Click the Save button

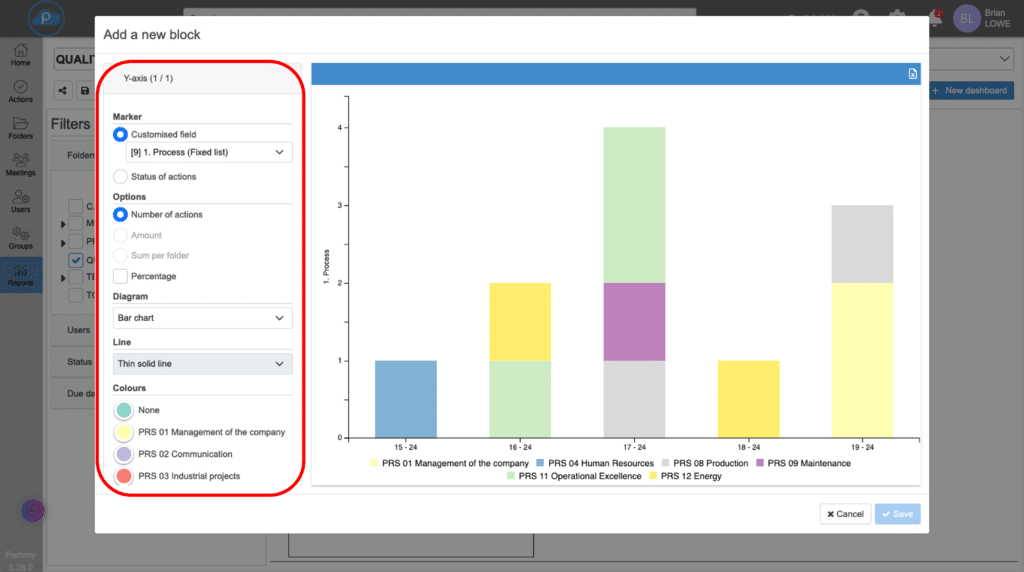point(897,514)
